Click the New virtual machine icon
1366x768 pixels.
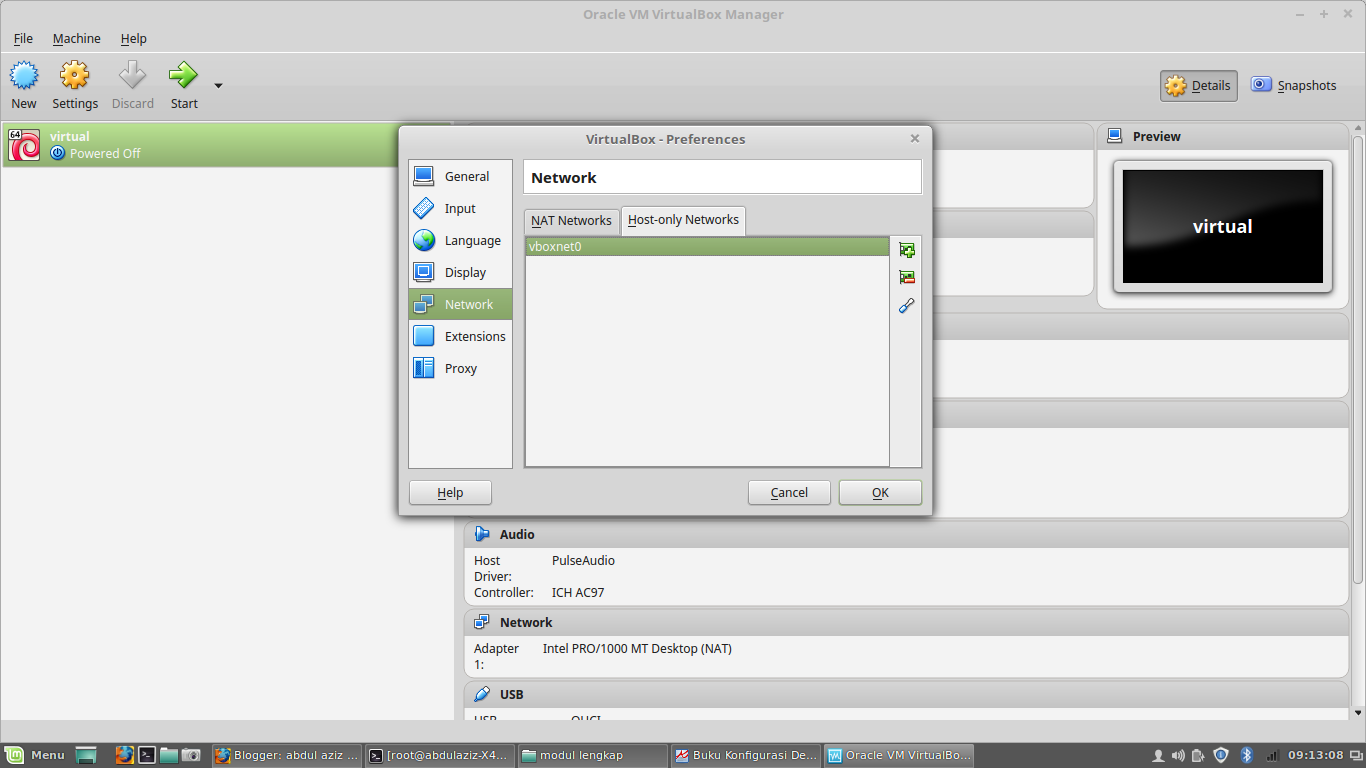coord(24,75)
